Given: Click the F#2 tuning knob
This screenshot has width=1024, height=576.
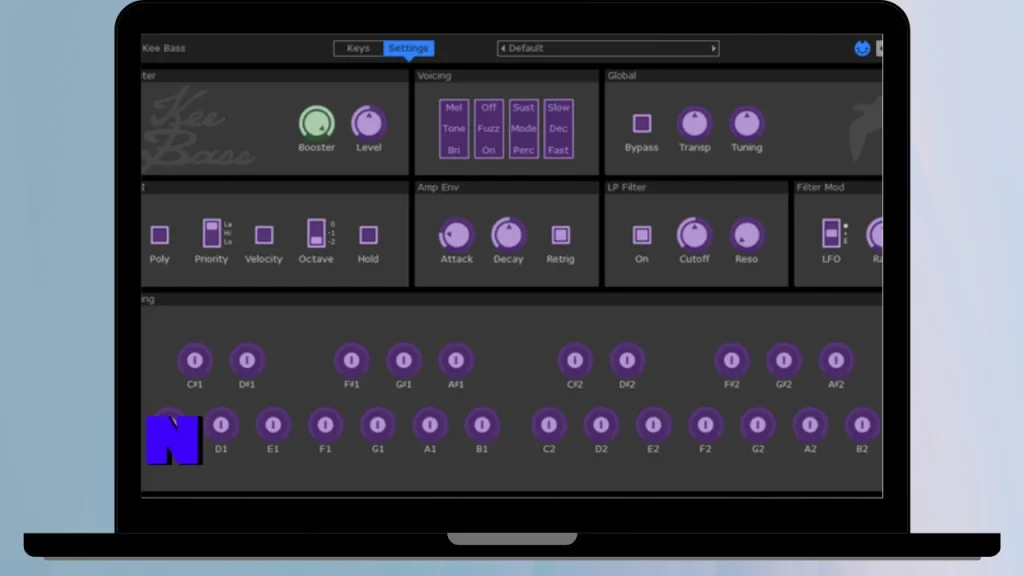Looking at the screenshot, I should point(731,360).
